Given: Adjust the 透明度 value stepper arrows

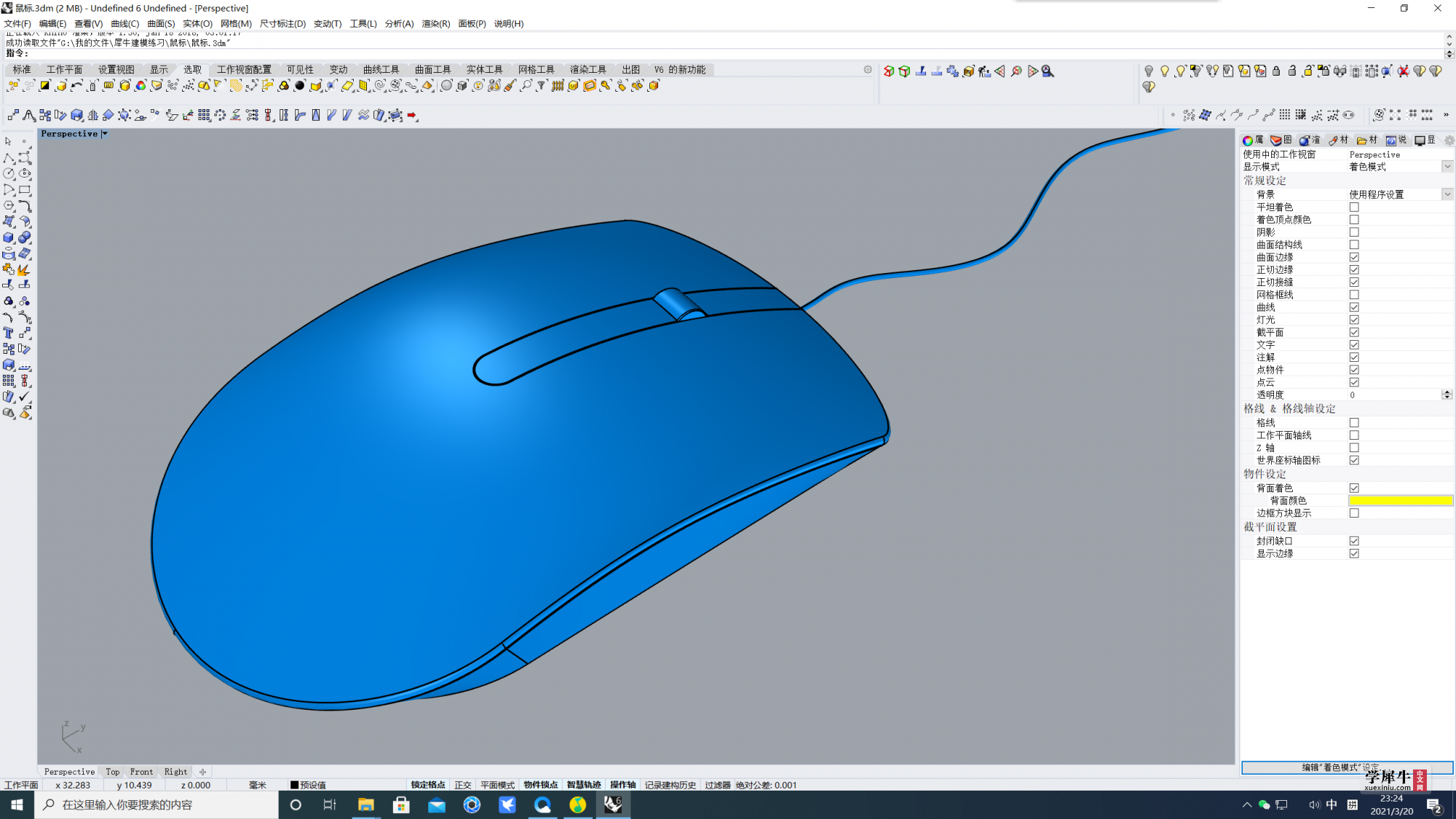Looking at the screenshot, I should 1447,395.
